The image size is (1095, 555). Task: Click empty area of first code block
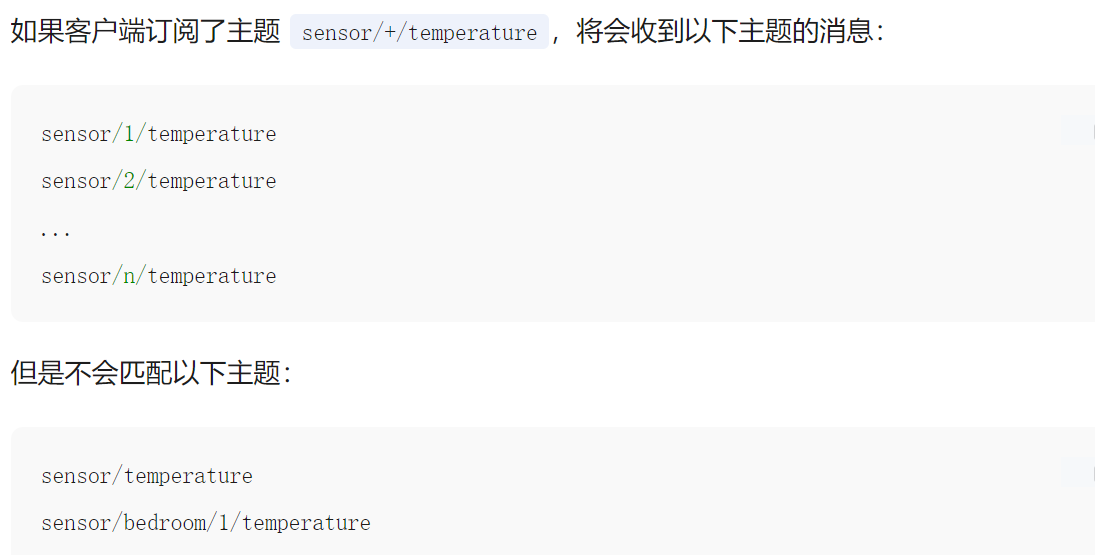point(650,230)
